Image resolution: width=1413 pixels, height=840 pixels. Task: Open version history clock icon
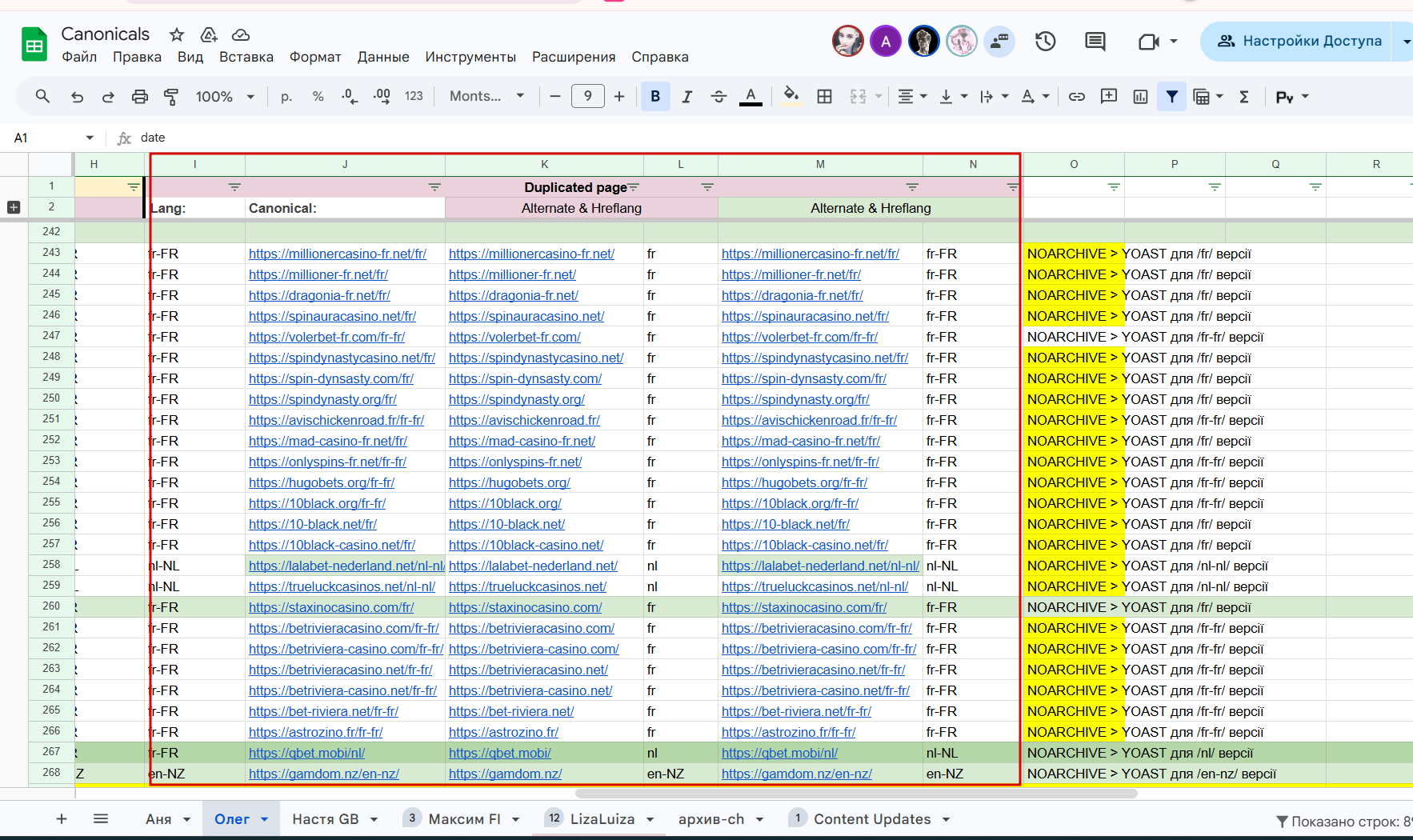1045,42
